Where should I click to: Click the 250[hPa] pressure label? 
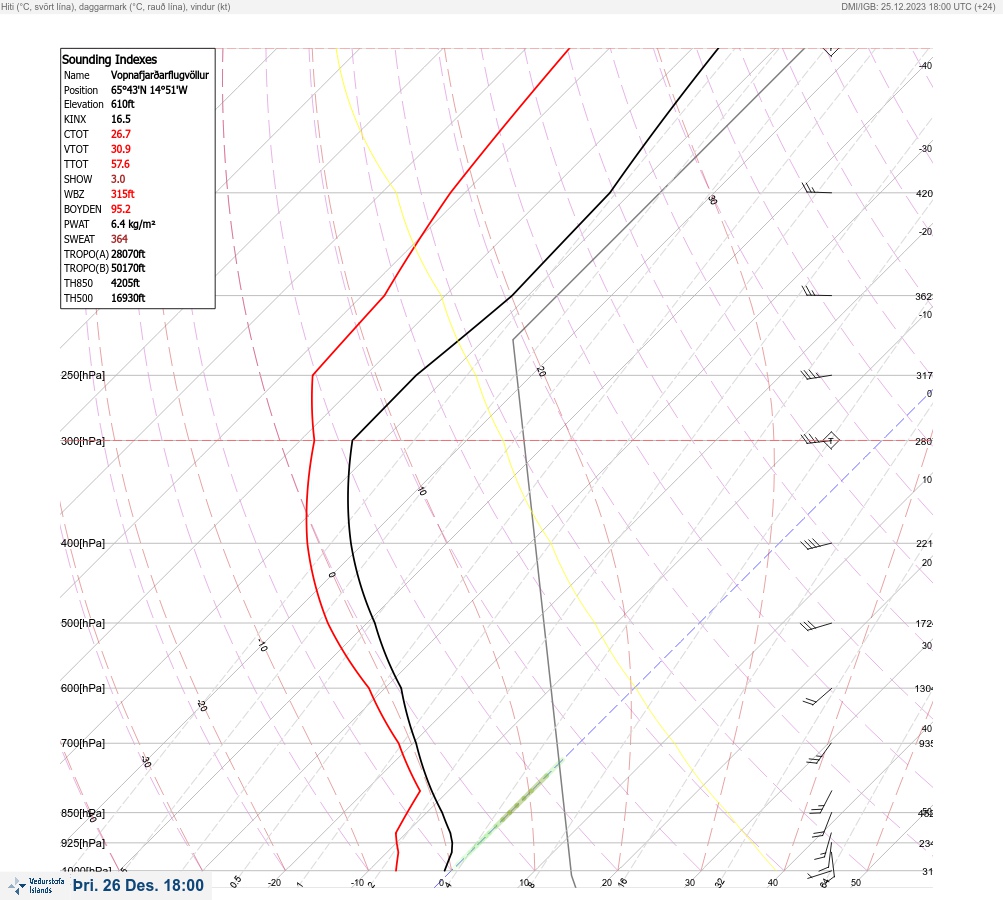click(x=83, y=375)
